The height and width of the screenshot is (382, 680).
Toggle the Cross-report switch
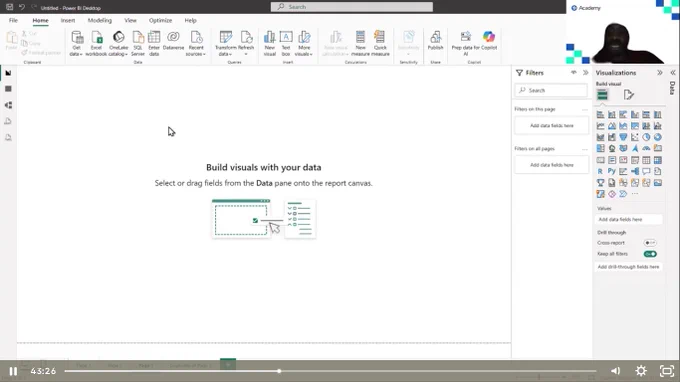(650, 243)
